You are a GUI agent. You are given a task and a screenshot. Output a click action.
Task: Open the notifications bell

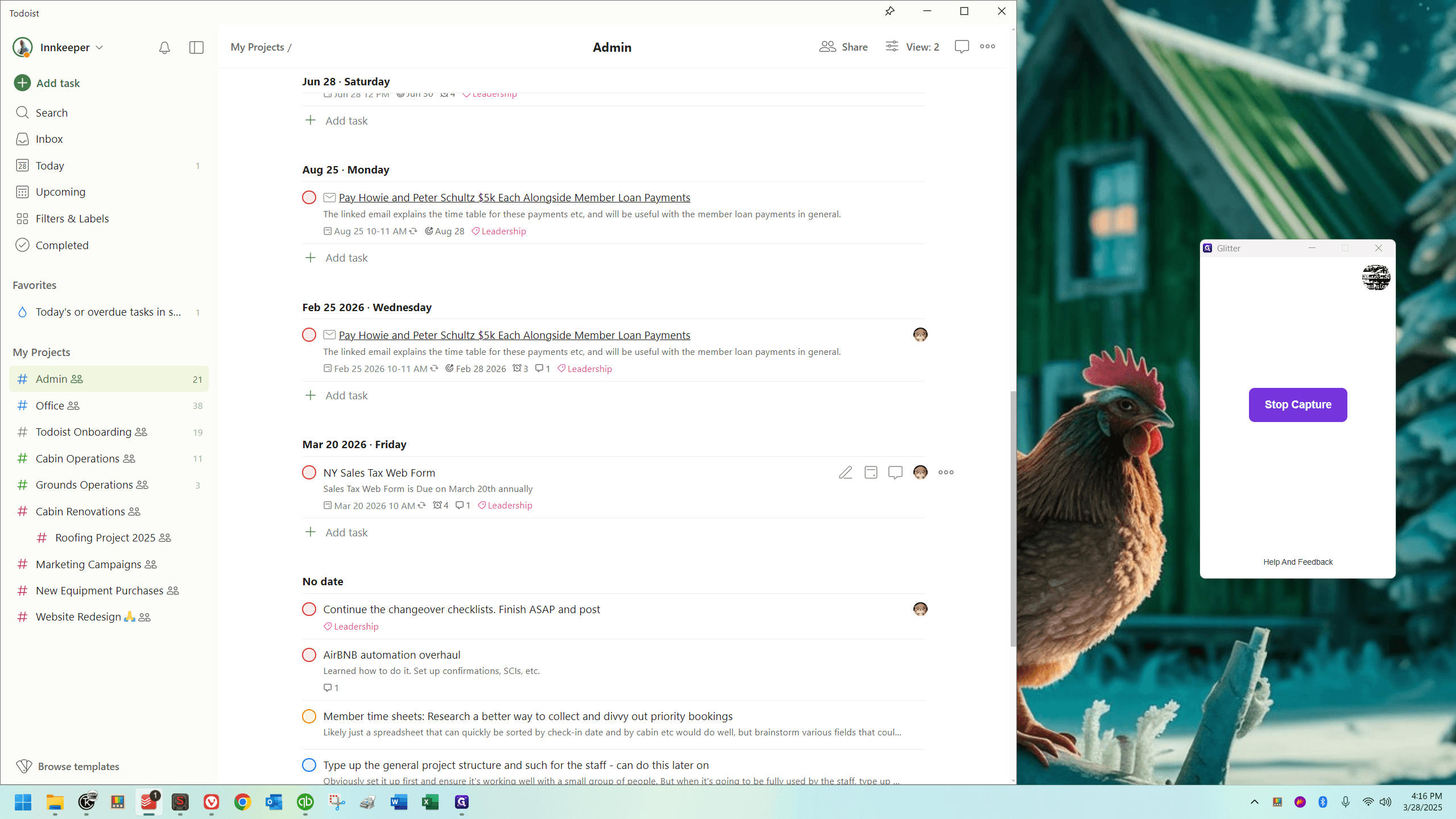coord(164,48)
